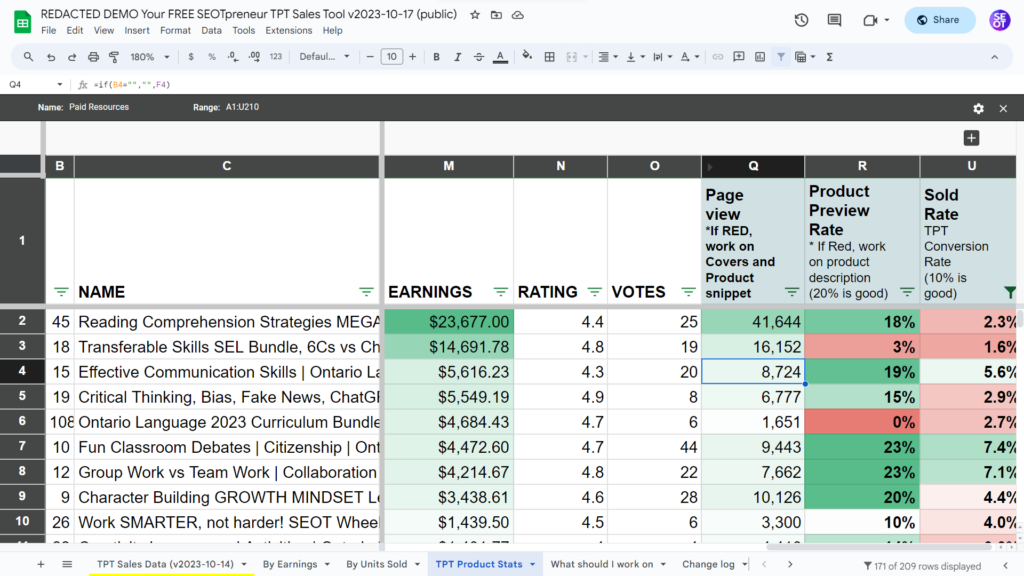The height and width of the screenshot is (576, 1024).
Task: Open the EARNINGS column filter
Action: click(x=500, y=292)
